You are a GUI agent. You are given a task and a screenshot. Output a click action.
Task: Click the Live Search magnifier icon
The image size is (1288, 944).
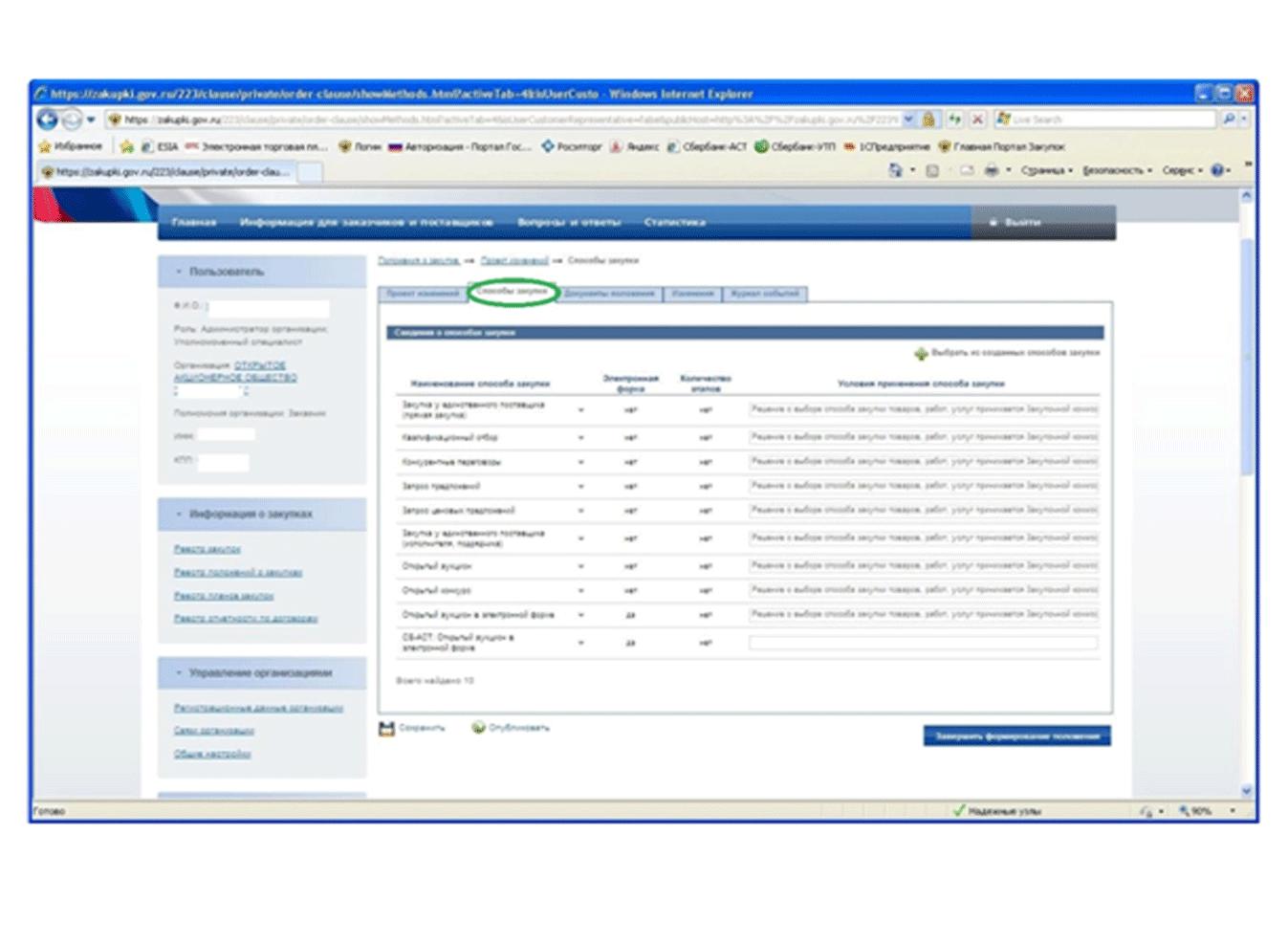pos(1229,120)
